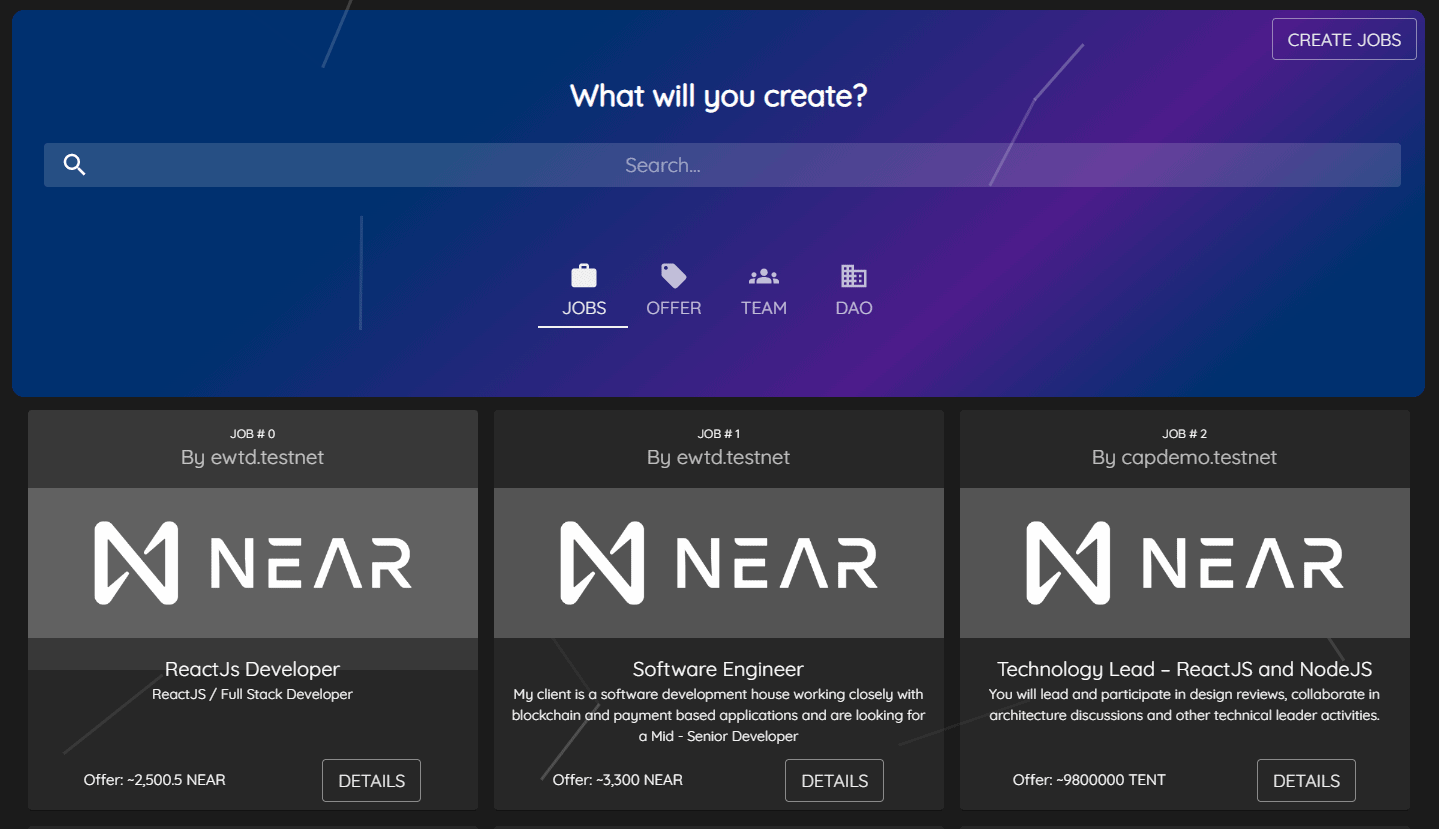The image size is (1439, 829).
Task: Click the building icon above DAO
Action: 854,276
